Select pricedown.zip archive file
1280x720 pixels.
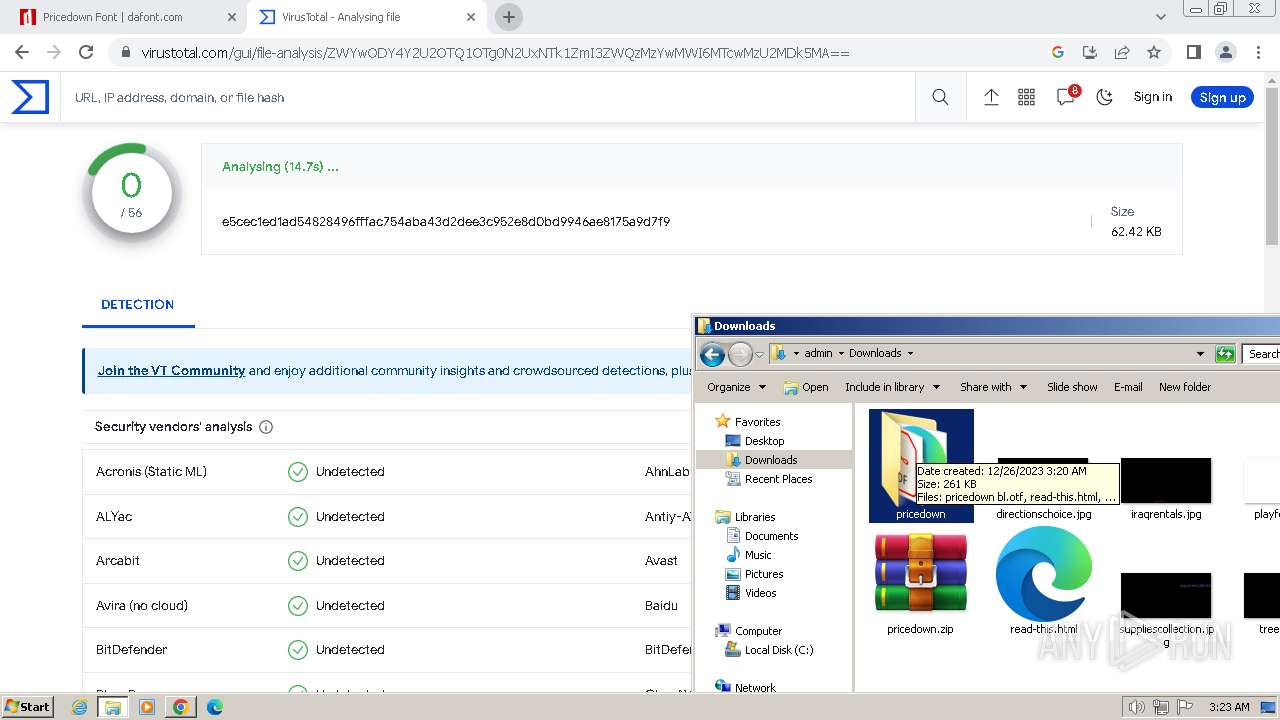(920, 584)
